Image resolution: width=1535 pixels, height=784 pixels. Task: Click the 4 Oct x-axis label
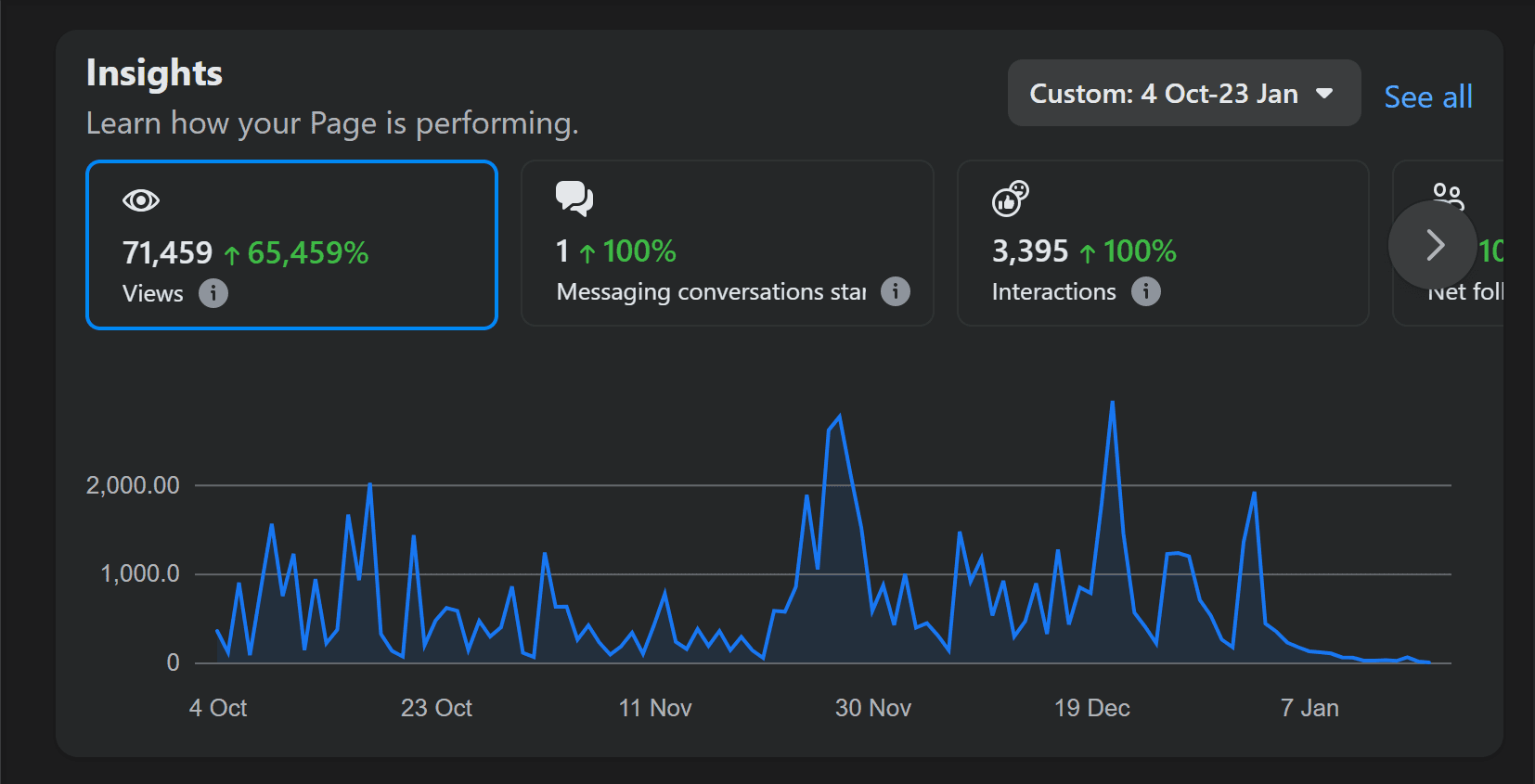coord(218,708)
